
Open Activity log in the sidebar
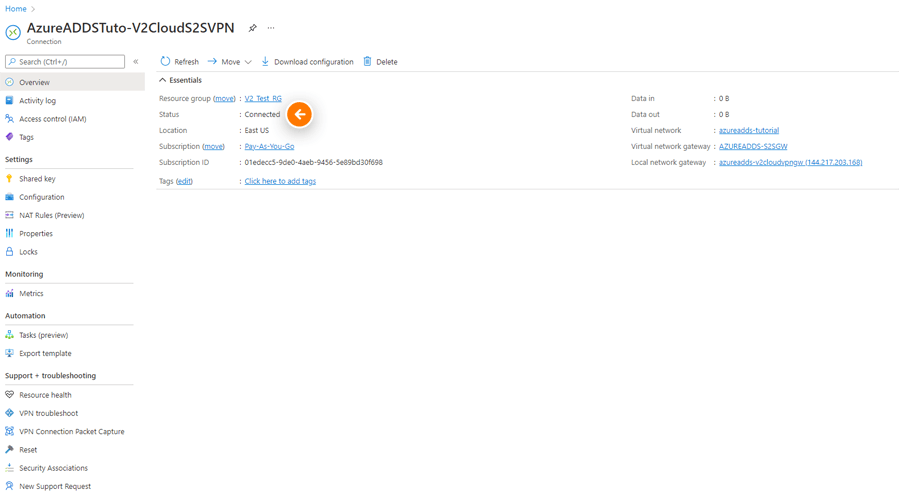pyautogui.click(x=37, y=100)
